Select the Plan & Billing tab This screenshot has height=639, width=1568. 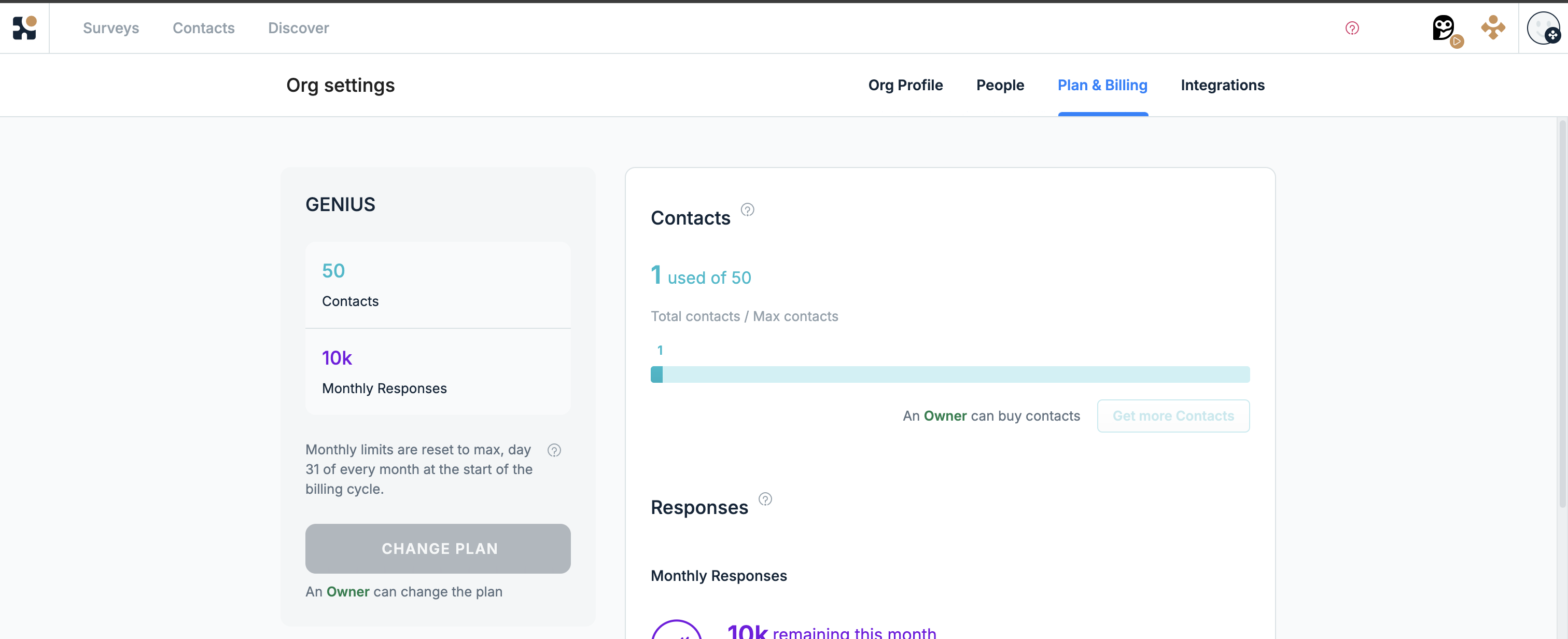1102,85
